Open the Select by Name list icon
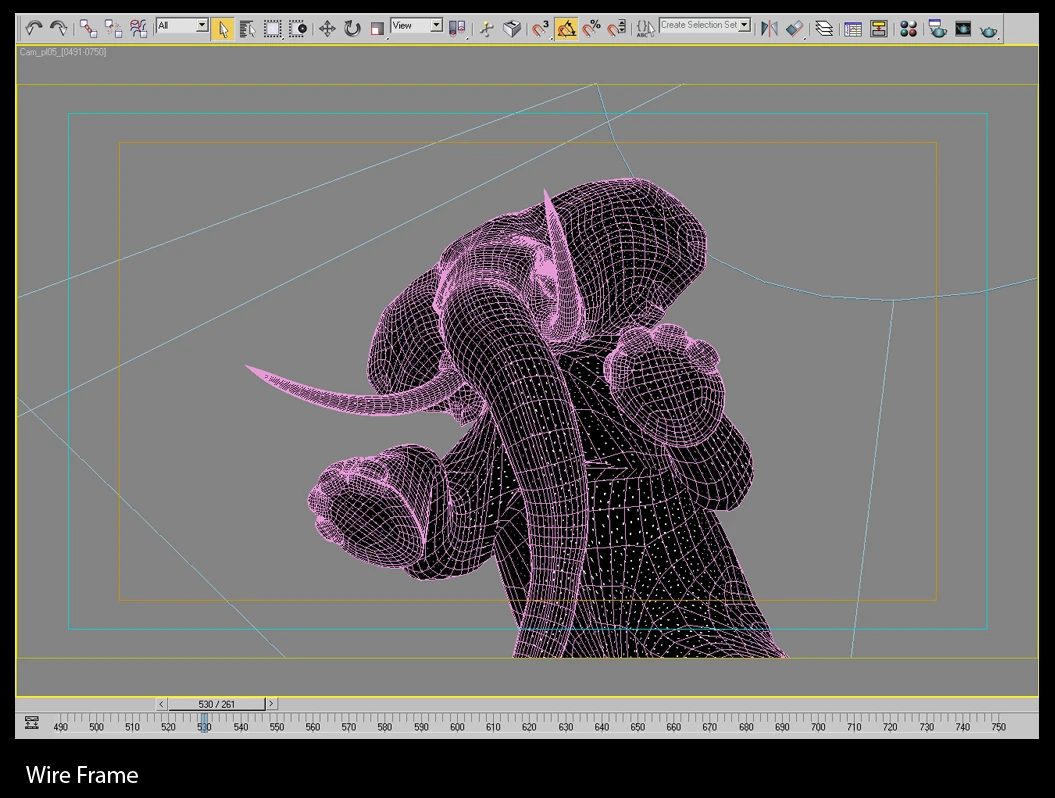 click(247, 29)
